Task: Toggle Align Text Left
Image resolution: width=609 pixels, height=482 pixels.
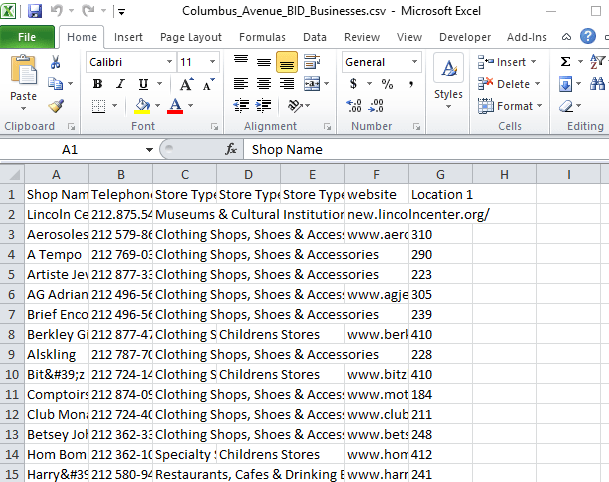Action: [241, 84]
